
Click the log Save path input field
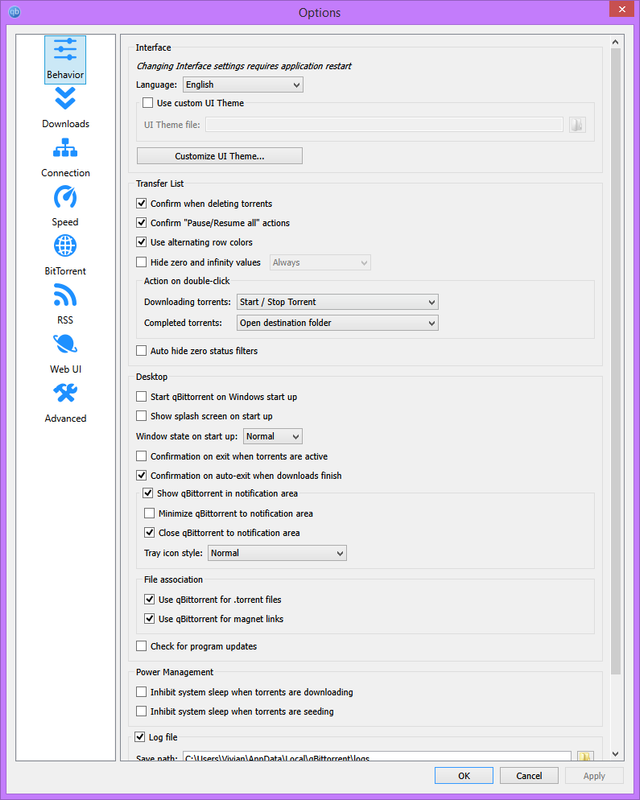coord(377,756)
